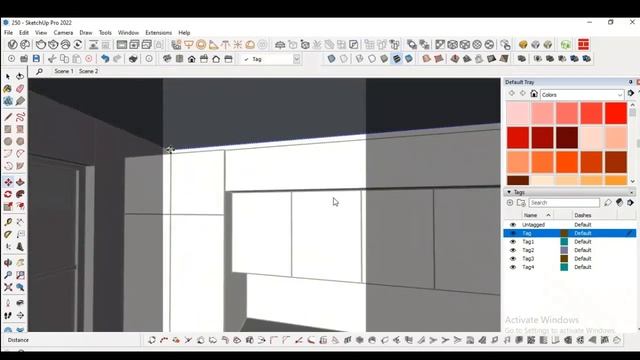Viewport: 640px width, 360px height.
Task: Select the Follow Me tool
Action: (20, 194)
